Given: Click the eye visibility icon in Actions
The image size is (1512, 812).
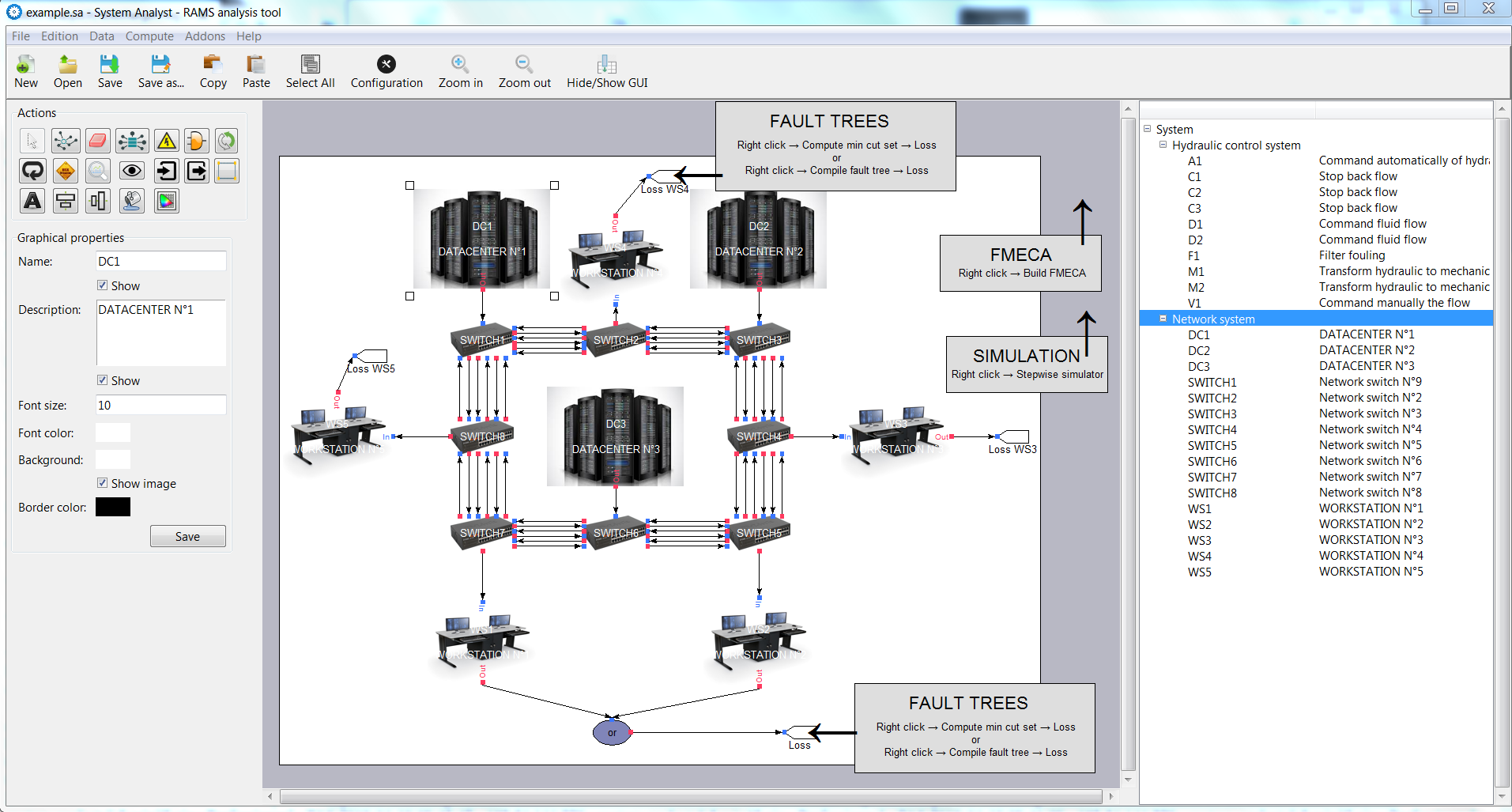Looking at the screenshot, I should pyautogui.click(x=131, y=171).
